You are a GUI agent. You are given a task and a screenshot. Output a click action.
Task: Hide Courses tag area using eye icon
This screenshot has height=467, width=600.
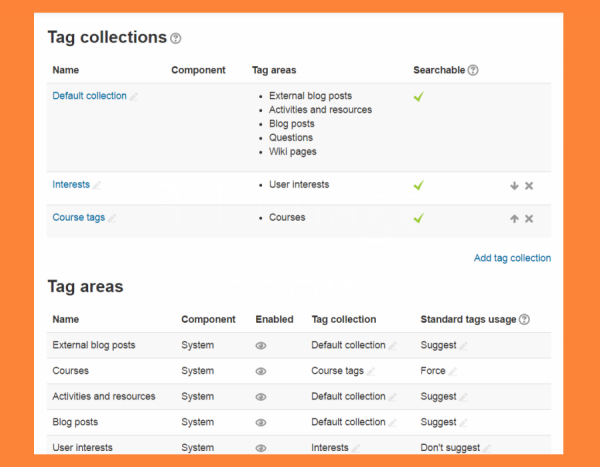coord(261,371)
